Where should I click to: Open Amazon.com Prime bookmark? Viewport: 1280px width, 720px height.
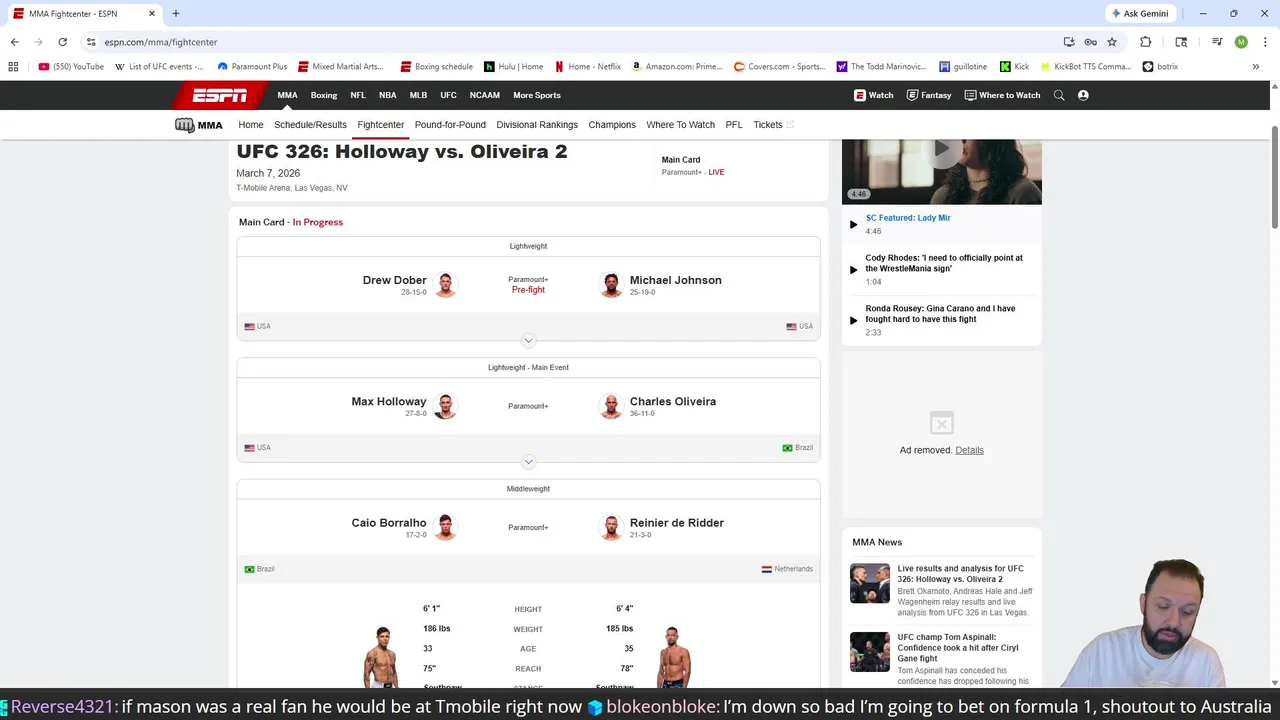676,67
